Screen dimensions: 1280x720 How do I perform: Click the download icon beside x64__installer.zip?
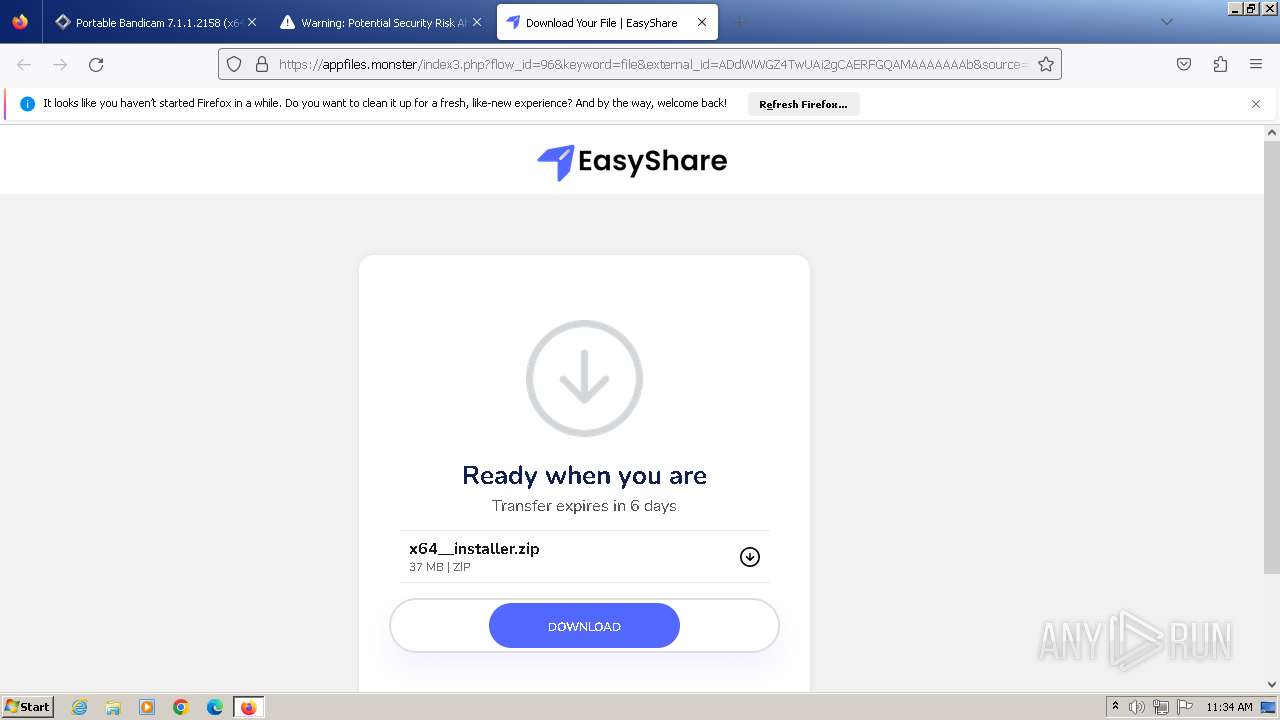(750, 557)
